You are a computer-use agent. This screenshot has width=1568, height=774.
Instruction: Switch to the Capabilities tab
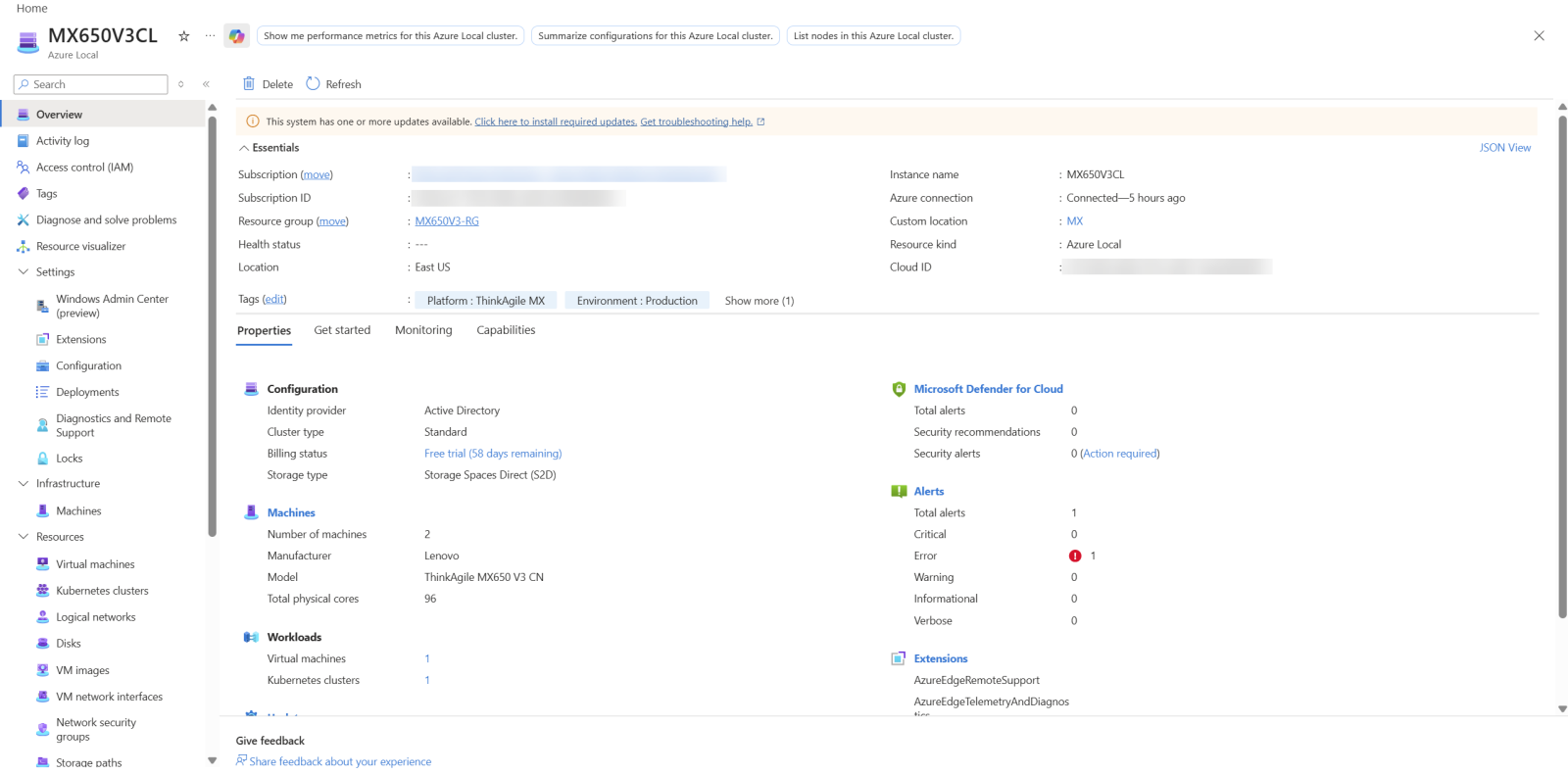coord(506,330)
